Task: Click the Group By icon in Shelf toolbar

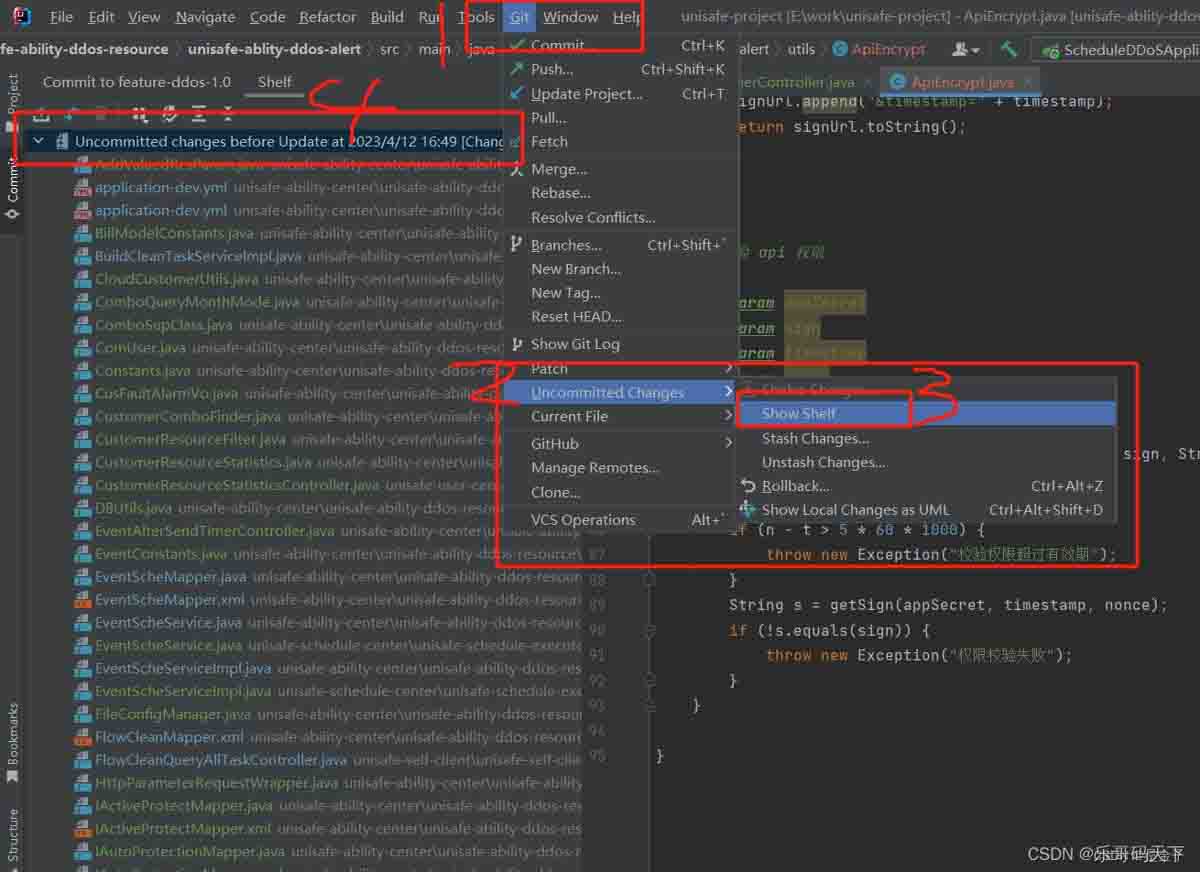Action: [x=140, y=114]
